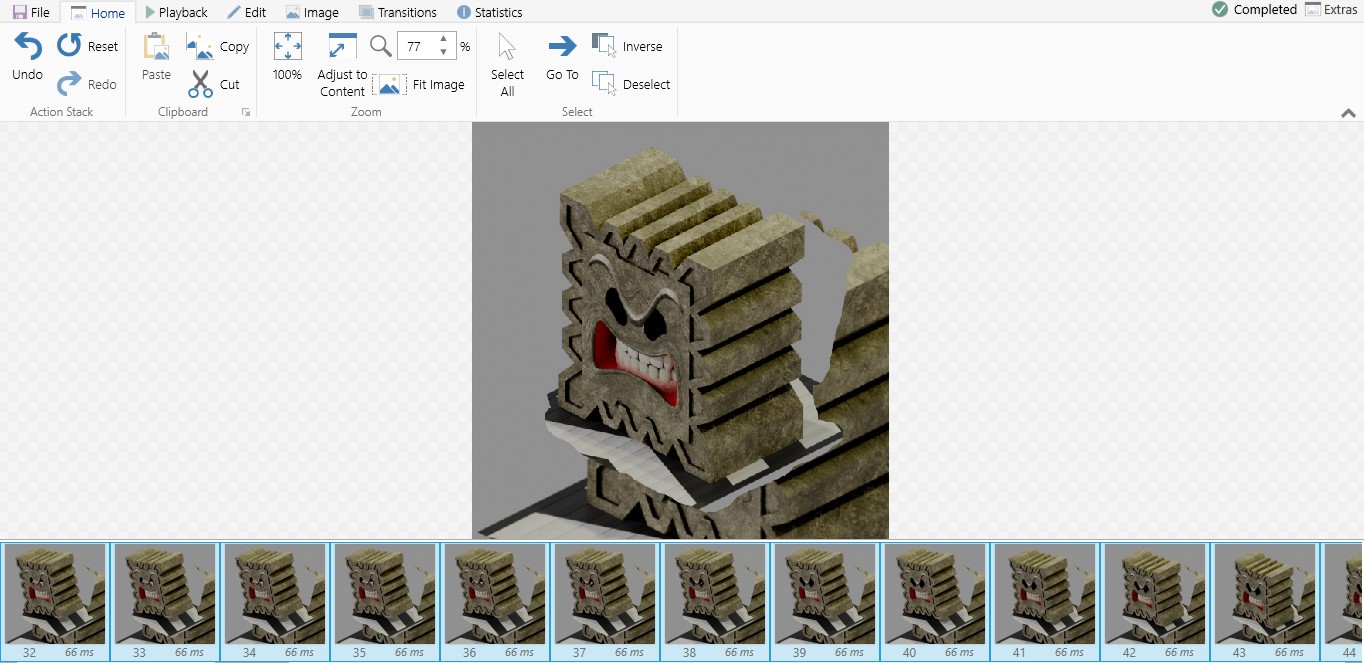This screenshot has width=1364, height=663.
Task: Select frame 34 thumbnail
Action: 275,601
